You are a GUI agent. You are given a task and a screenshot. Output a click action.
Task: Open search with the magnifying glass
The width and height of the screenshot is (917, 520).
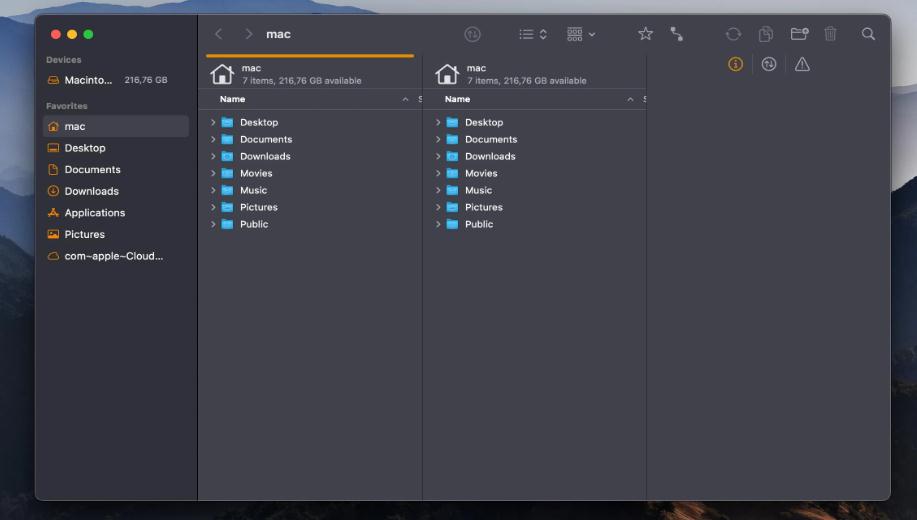pyautogui.click(x=868, y=34)
